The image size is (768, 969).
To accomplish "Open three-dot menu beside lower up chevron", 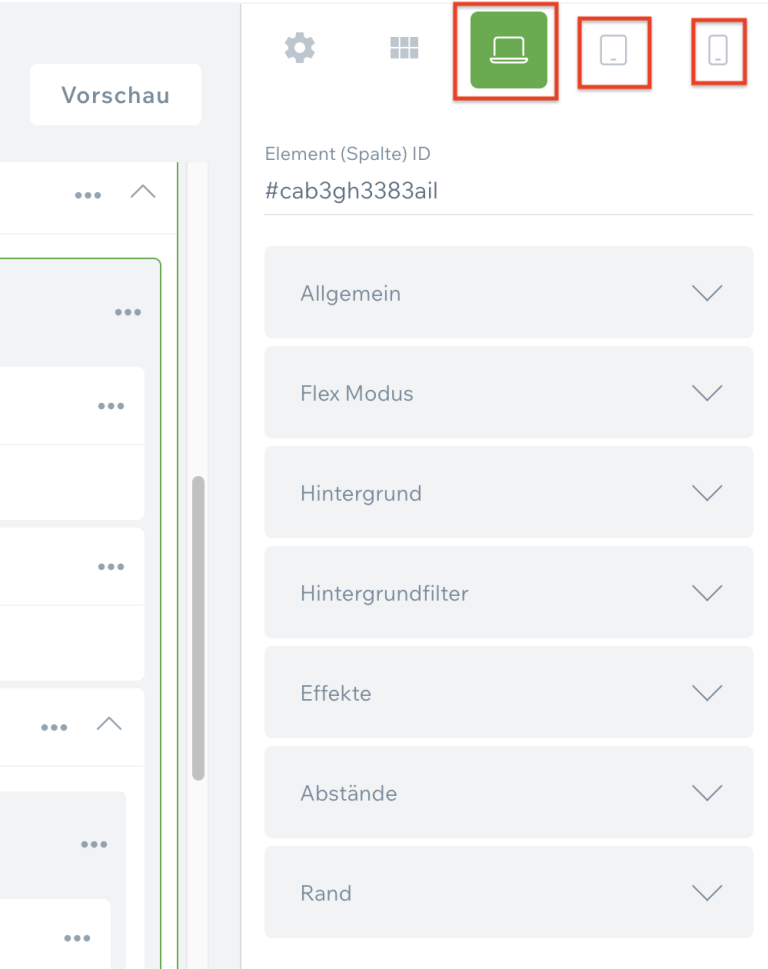I will click(x=54, y=727).
